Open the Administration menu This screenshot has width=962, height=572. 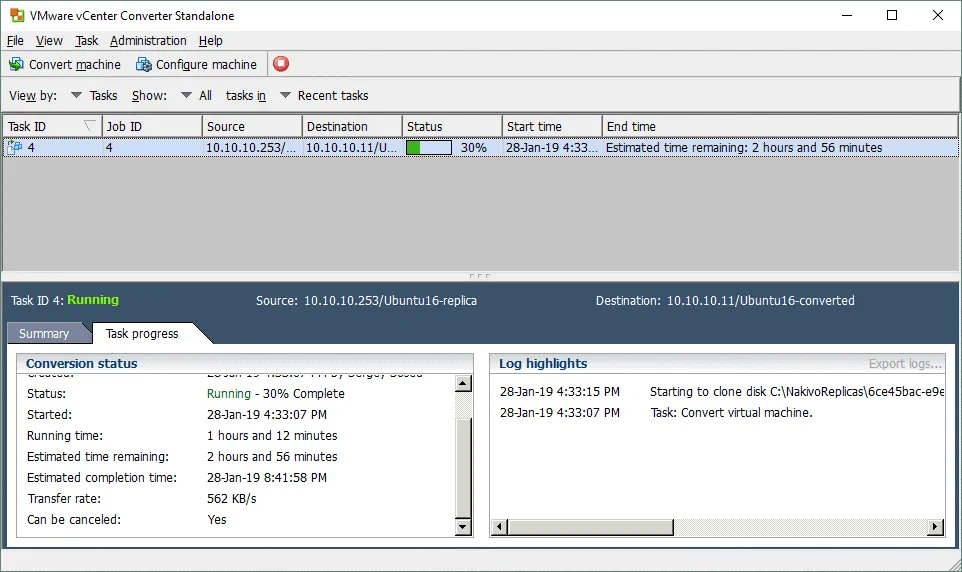click(x=148, y=41)
